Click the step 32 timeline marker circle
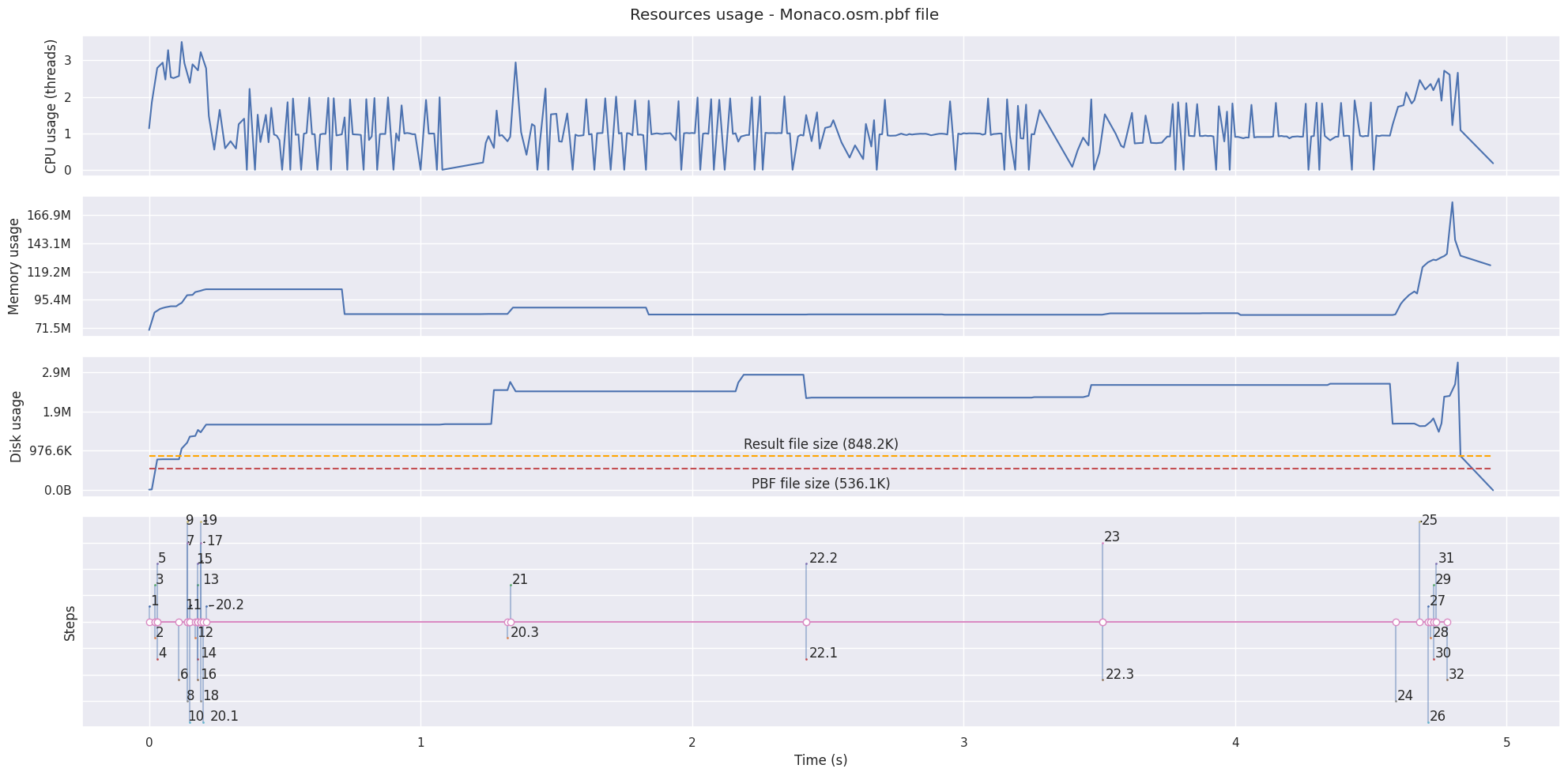 tap(1447, 623)
